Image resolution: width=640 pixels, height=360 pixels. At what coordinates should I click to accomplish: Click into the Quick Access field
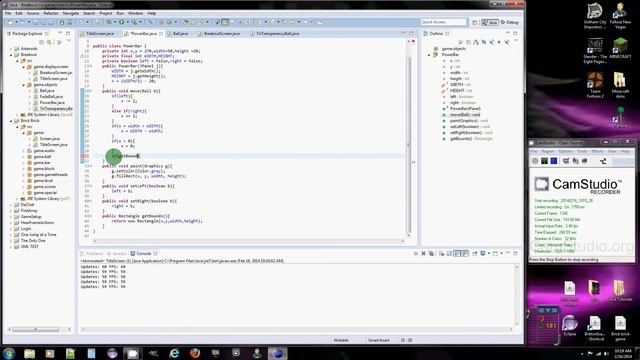pos(443,22)
